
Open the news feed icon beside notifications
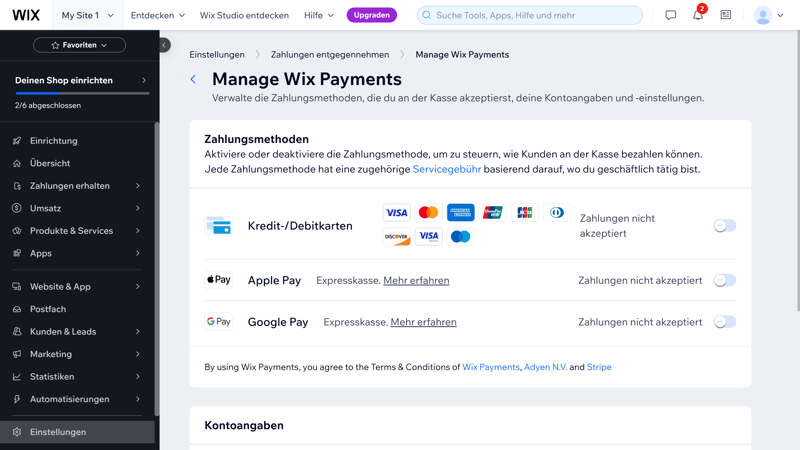725,16
